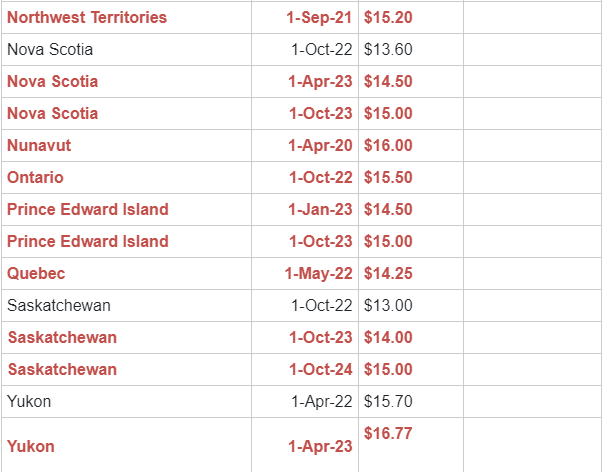Click the $15.50 wage cell
The width and height of the screenshot is (606, 472).
[389, 178]
